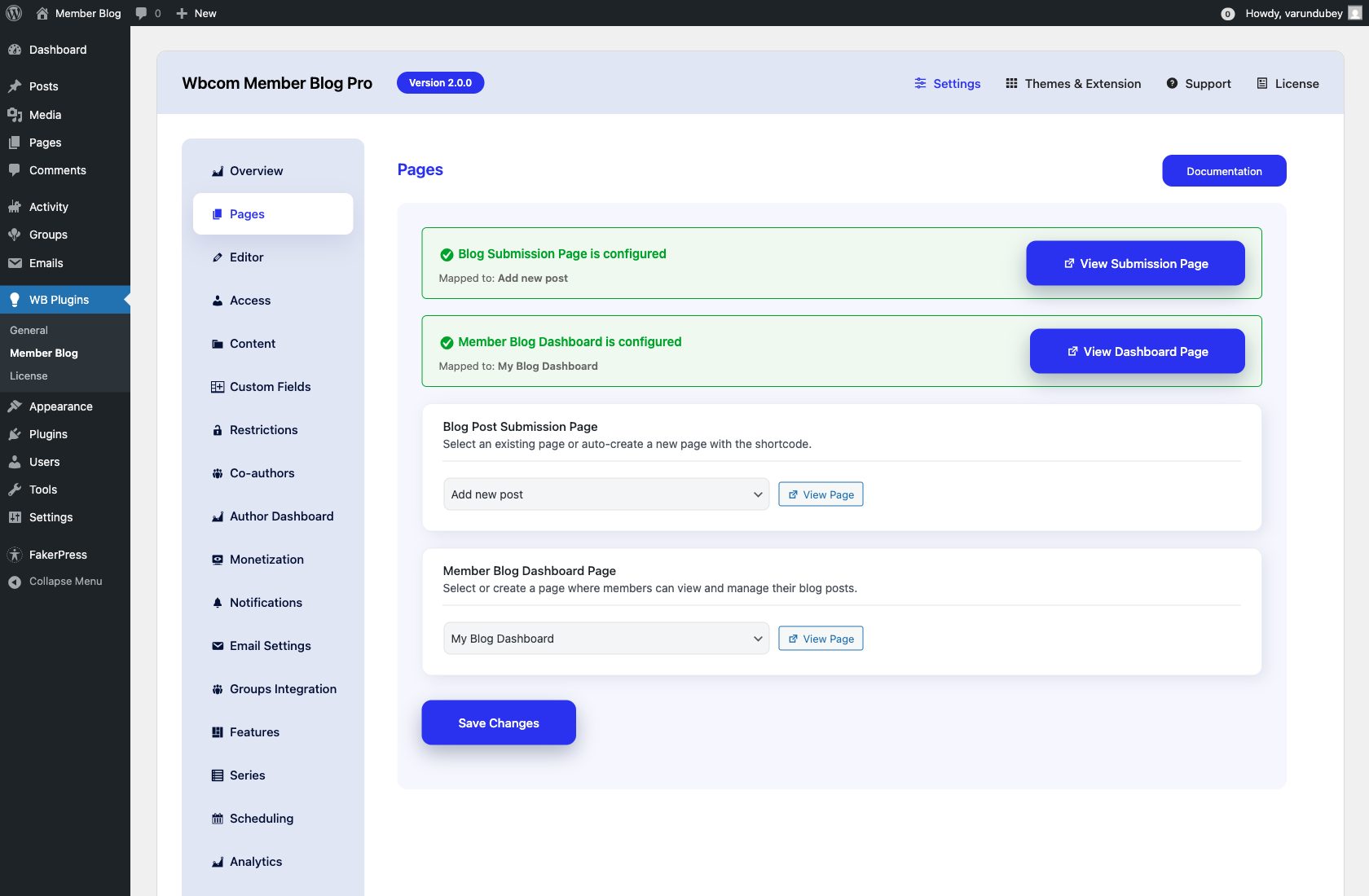The image size is (1369, 896).
Task: Click the WordPress logo in admin bar
Action: [13, 13]
